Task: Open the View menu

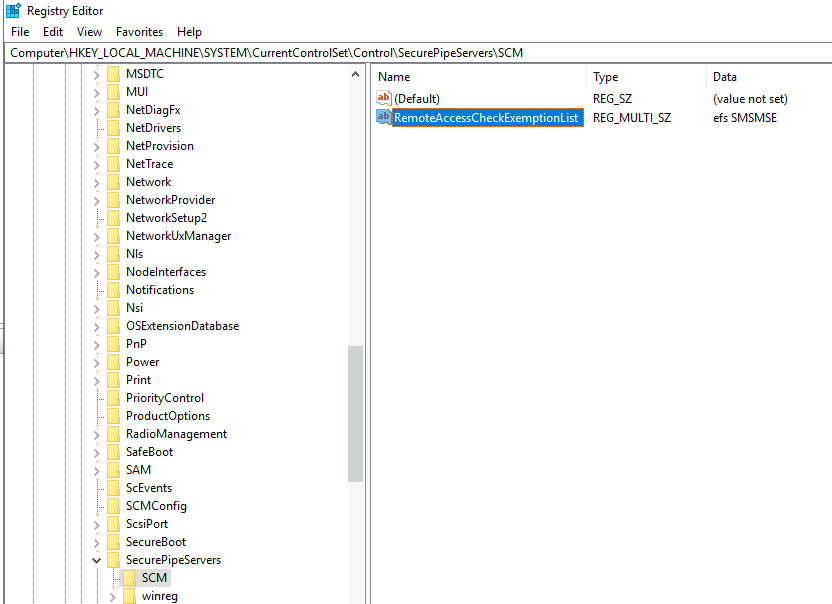Action: pos(89,32)
